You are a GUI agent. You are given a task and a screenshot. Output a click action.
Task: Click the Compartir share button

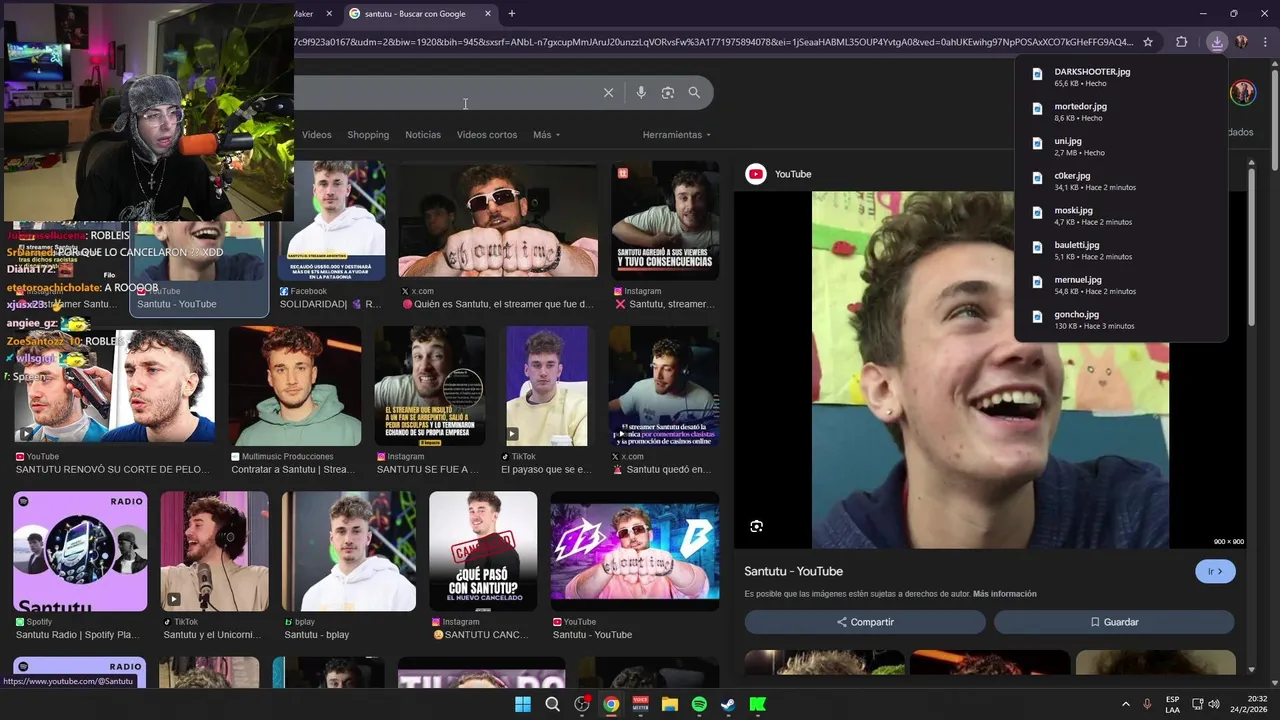[x=865, y=622]
